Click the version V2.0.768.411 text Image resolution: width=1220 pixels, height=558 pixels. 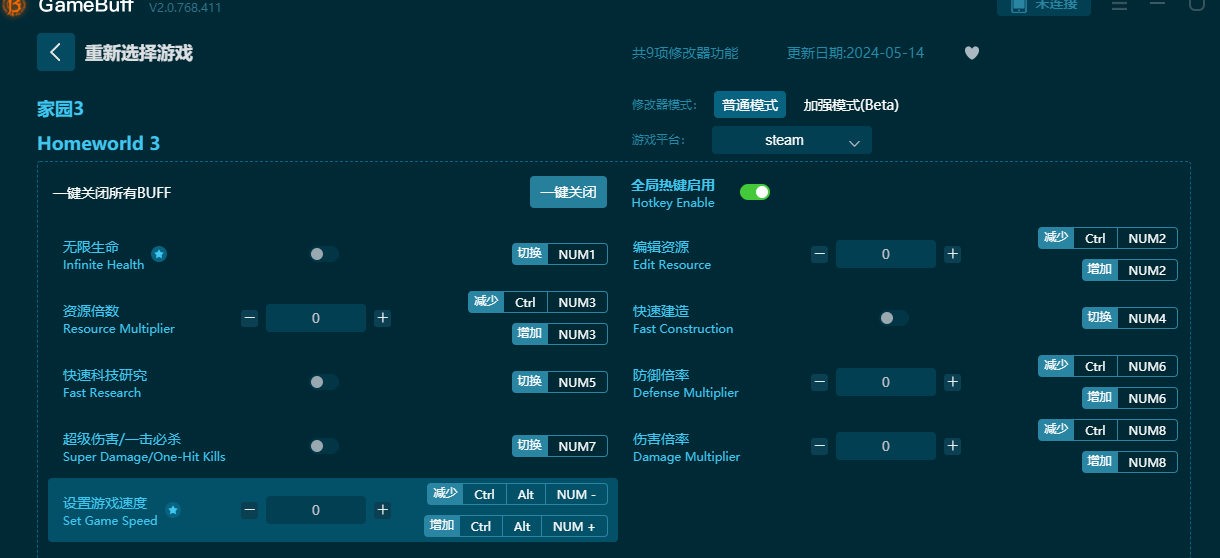pos(185,7)
